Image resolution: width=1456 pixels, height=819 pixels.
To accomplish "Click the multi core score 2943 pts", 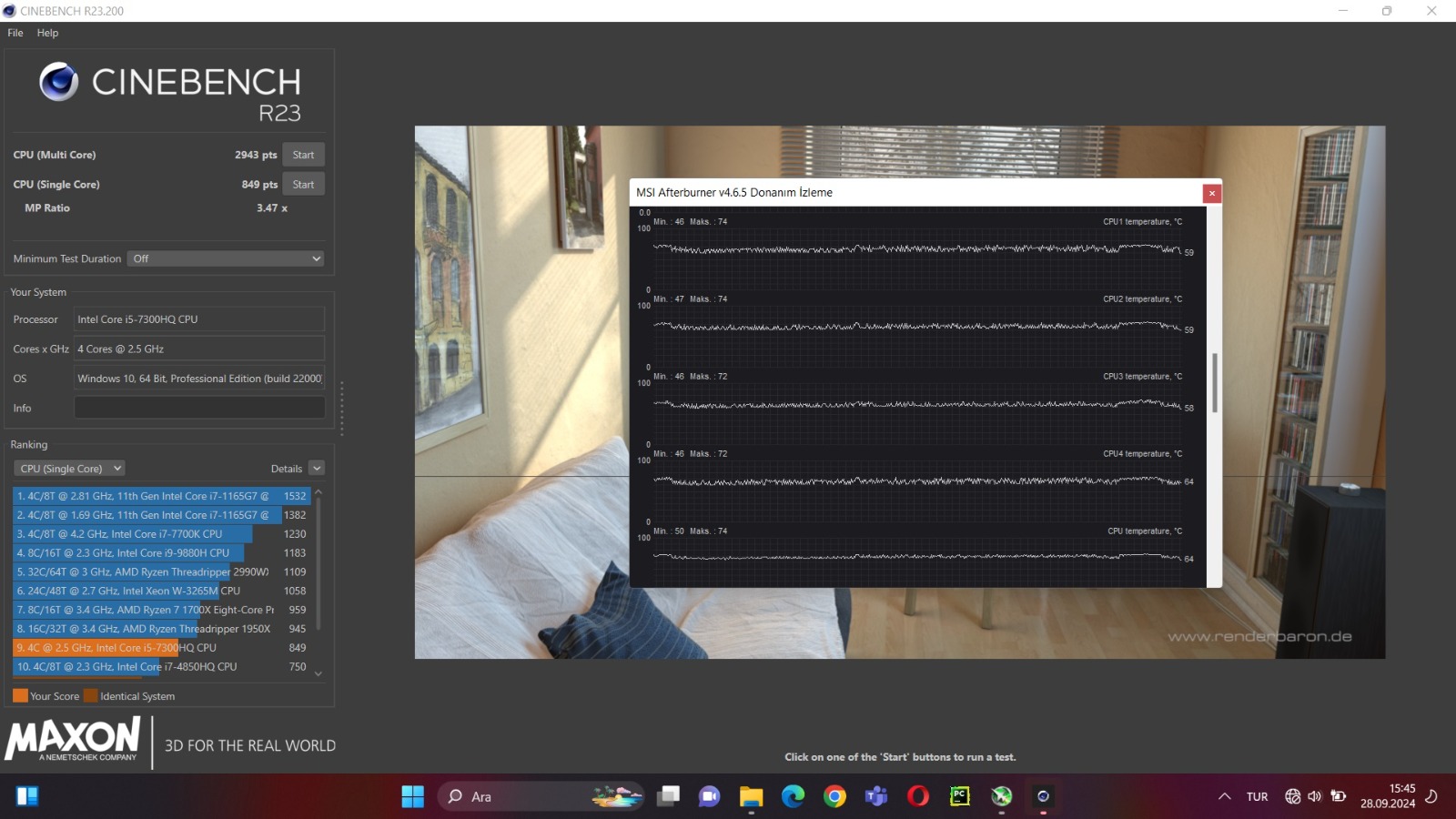I will pyautogui.click(x=256, y=155).
